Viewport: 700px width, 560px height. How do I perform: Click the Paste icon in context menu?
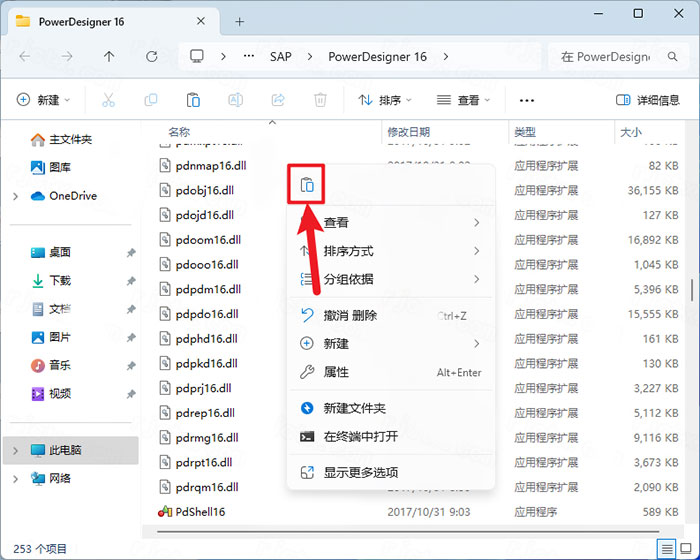307,184
